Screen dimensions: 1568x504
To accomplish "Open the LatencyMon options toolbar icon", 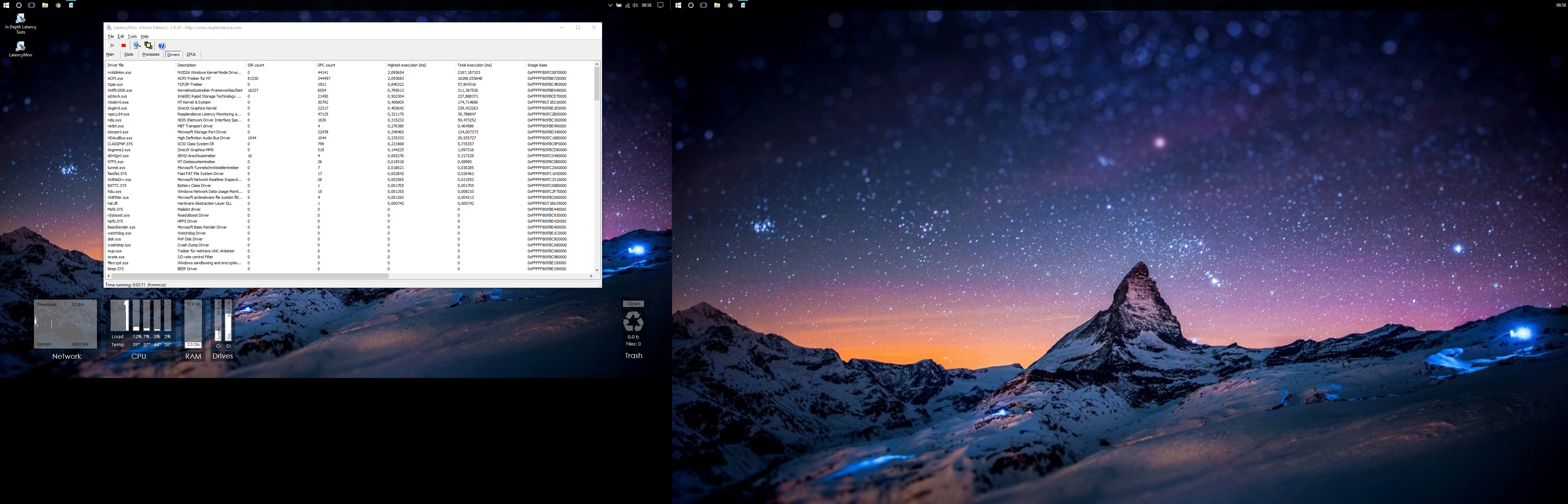I will (137, 45).
